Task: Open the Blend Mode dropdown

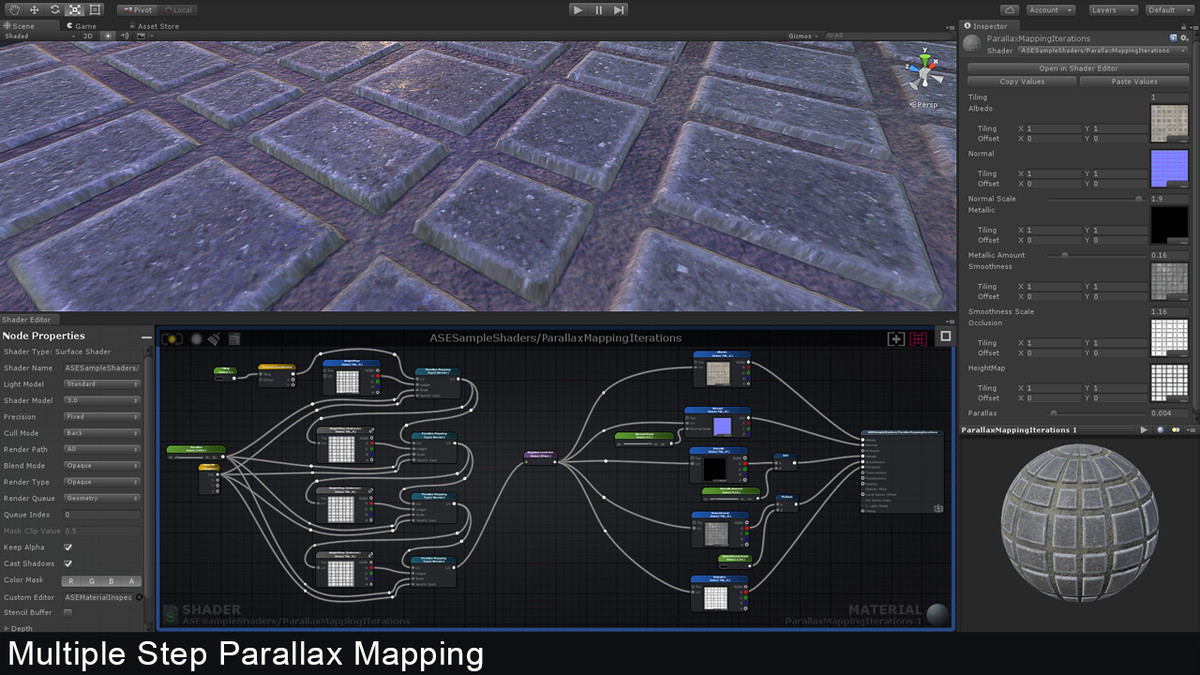Action: pyautogui.click(x=102, y=466)
